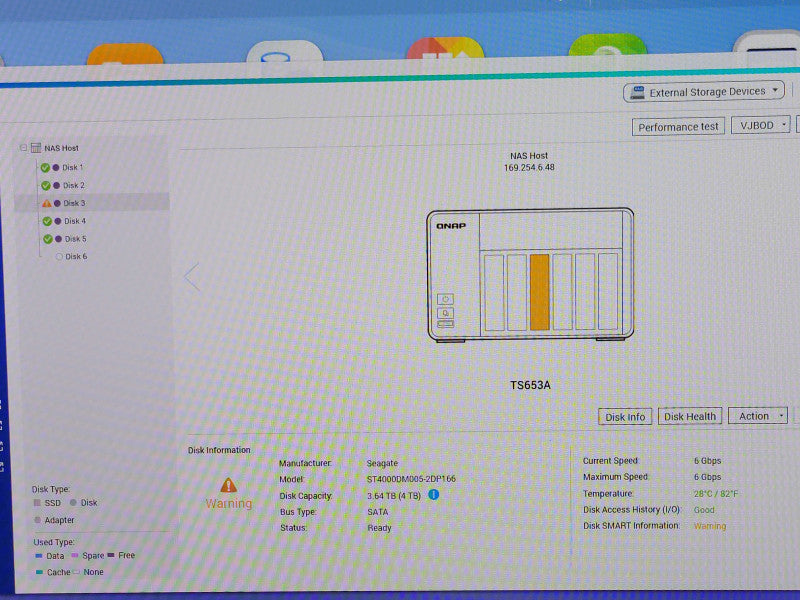Screen dimensions: 800x600
Task: Select Disk 2 in the tree
Action: 73,185
